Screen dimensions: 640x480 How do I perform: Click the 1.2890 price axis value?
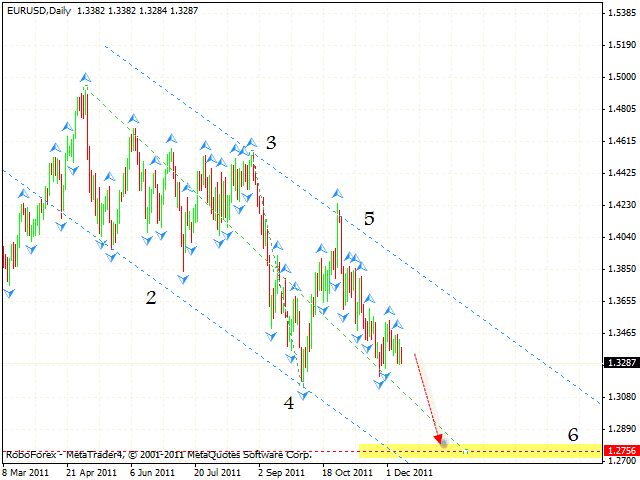pyautogui.click(x=622, y=429)
